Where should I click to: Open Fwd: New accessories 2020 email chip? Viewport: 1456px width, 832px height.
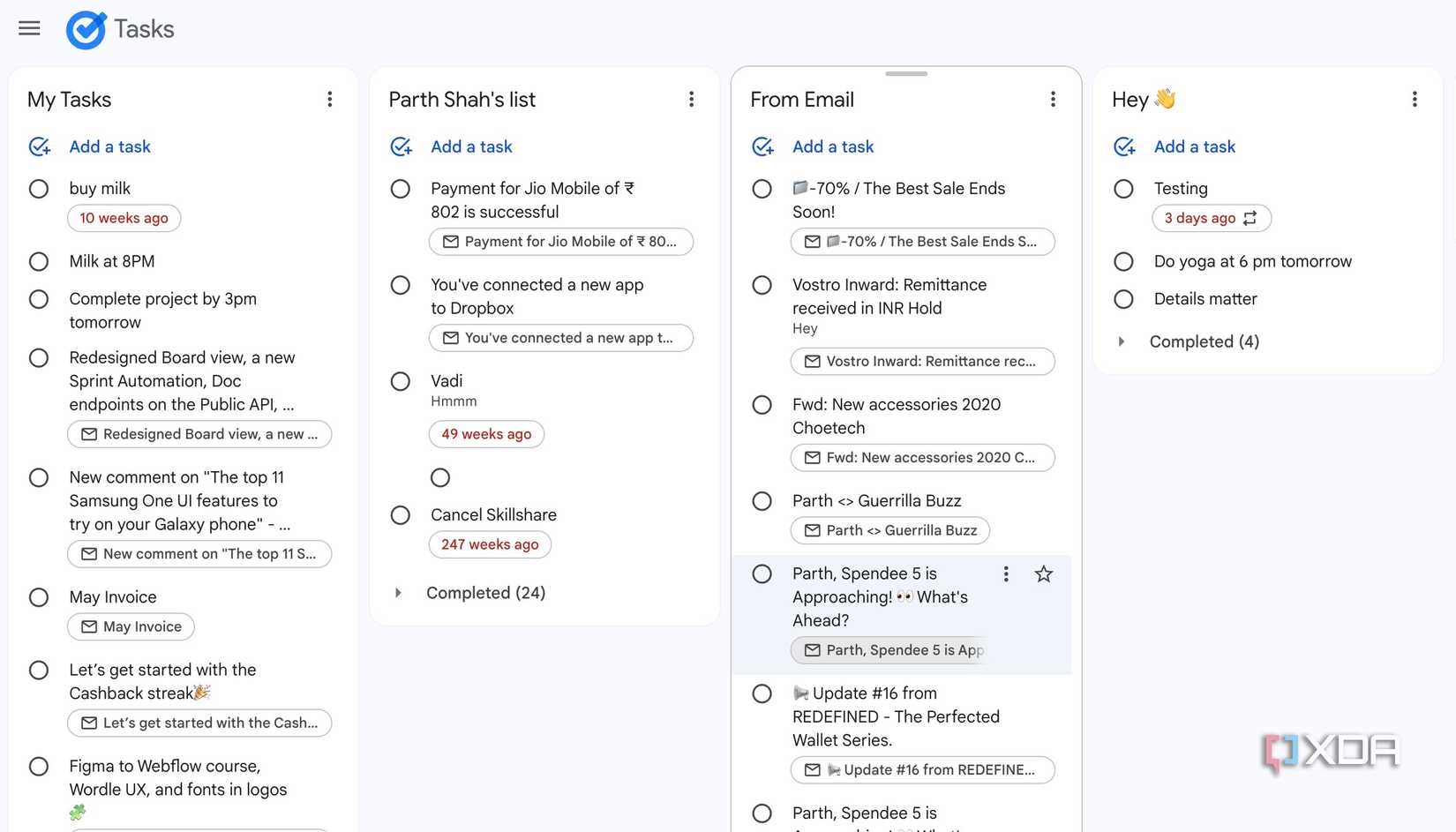pyautogui.click(x=923, y=458)
